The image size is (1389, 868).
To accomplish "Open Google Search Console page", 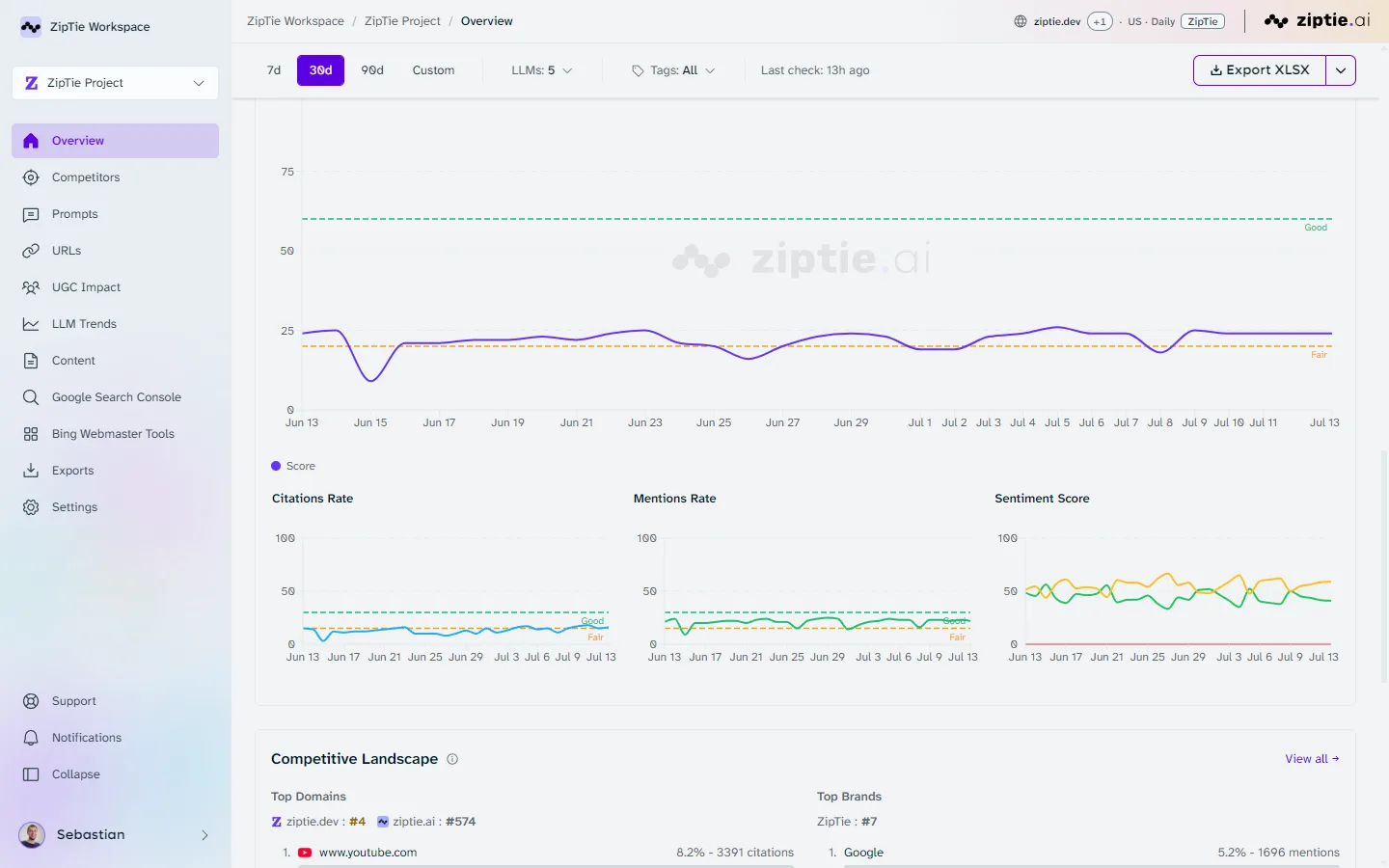I will [x=116, y=397].
